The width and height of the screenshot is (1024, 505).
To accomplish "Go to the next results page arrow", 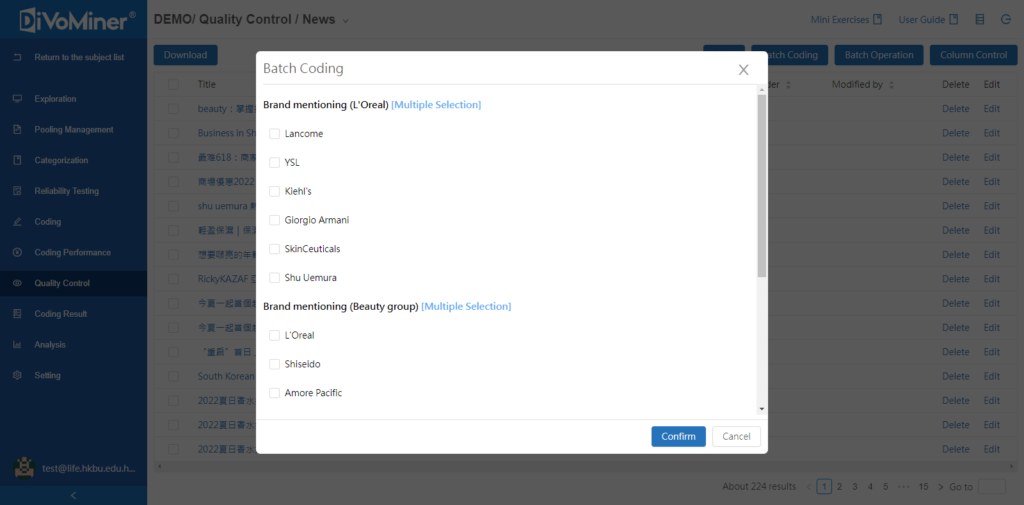I will click(940, 487).
